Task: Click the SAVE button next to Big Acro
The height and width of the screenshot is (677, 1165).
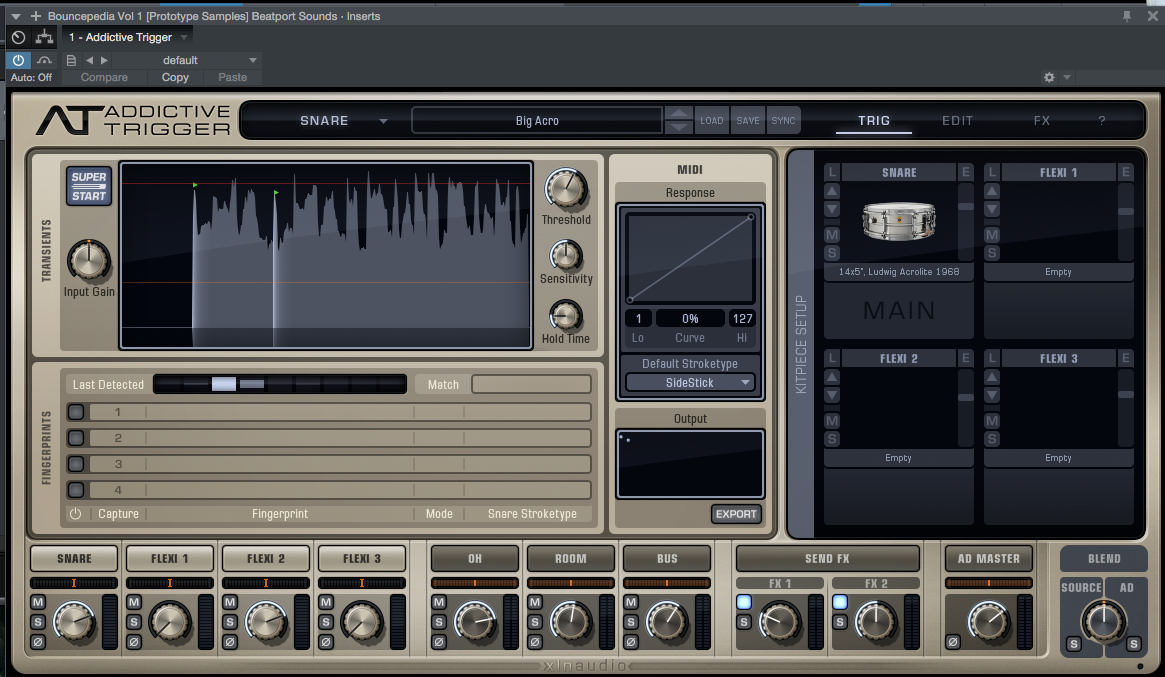Action: point(747,119)
